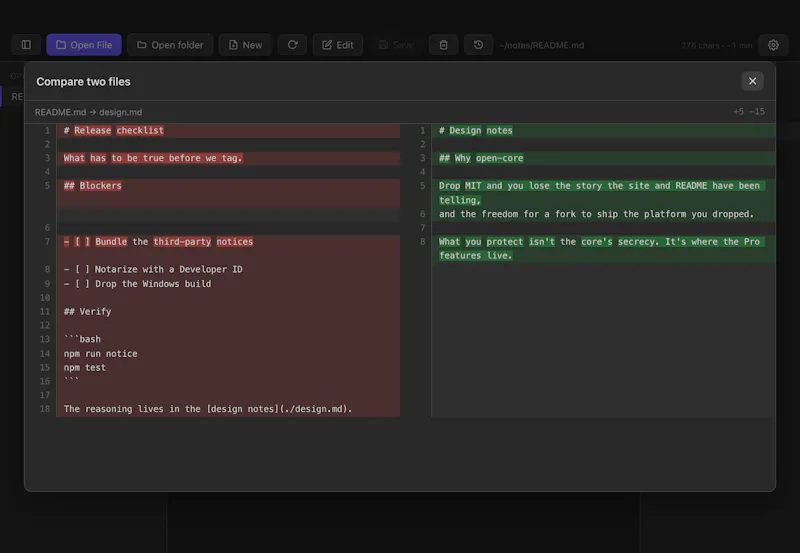Screen dimensions: 800x553
Task: Click the Open folder button
Action: click(x=170, y=45)
